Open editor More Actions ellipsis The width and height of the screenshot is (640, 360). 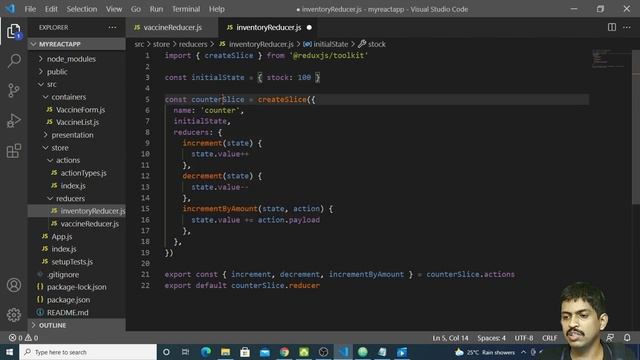click(627, 27)
